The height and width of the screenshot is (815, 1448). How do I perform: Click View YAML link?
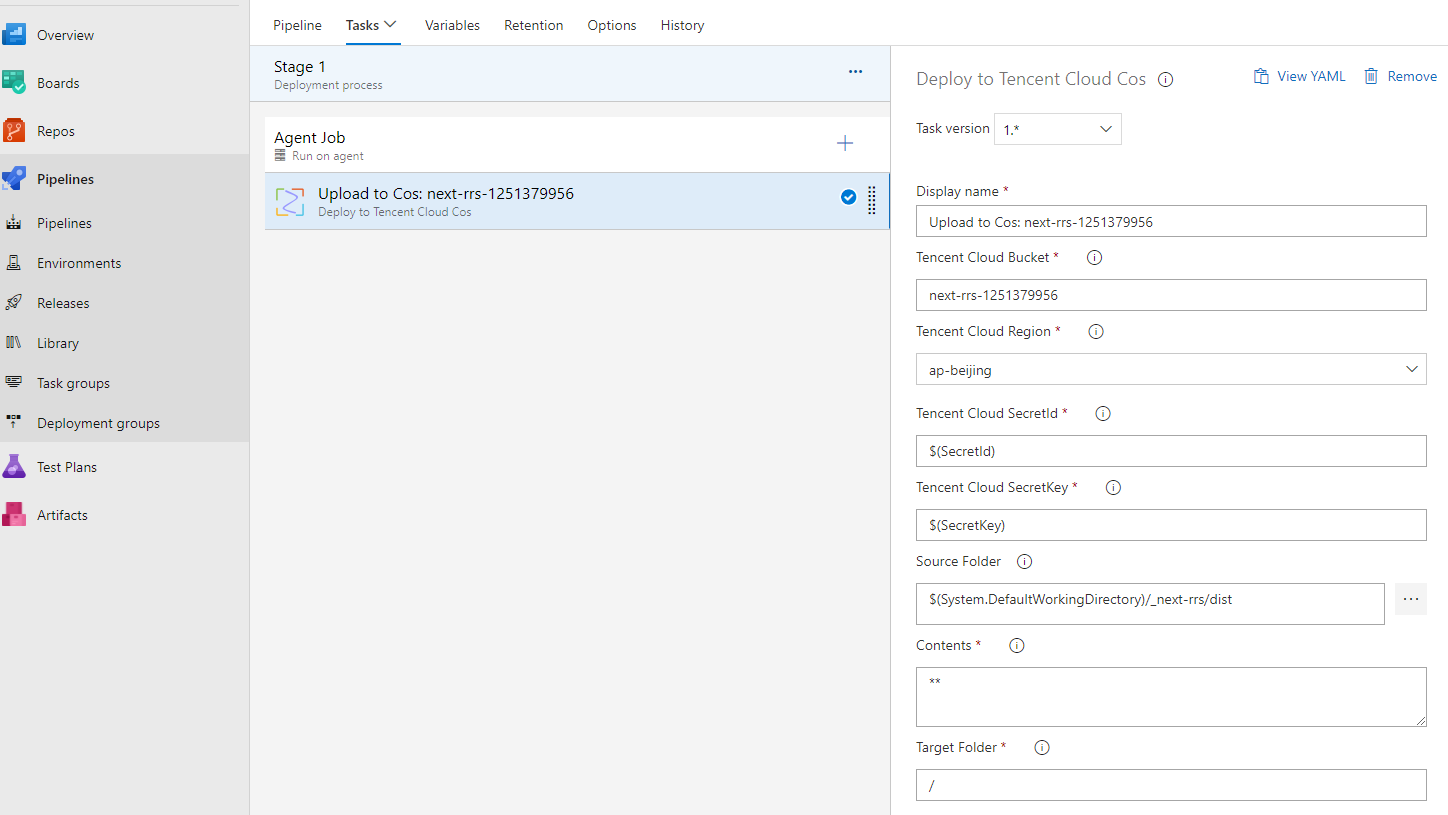(1299, 76)
